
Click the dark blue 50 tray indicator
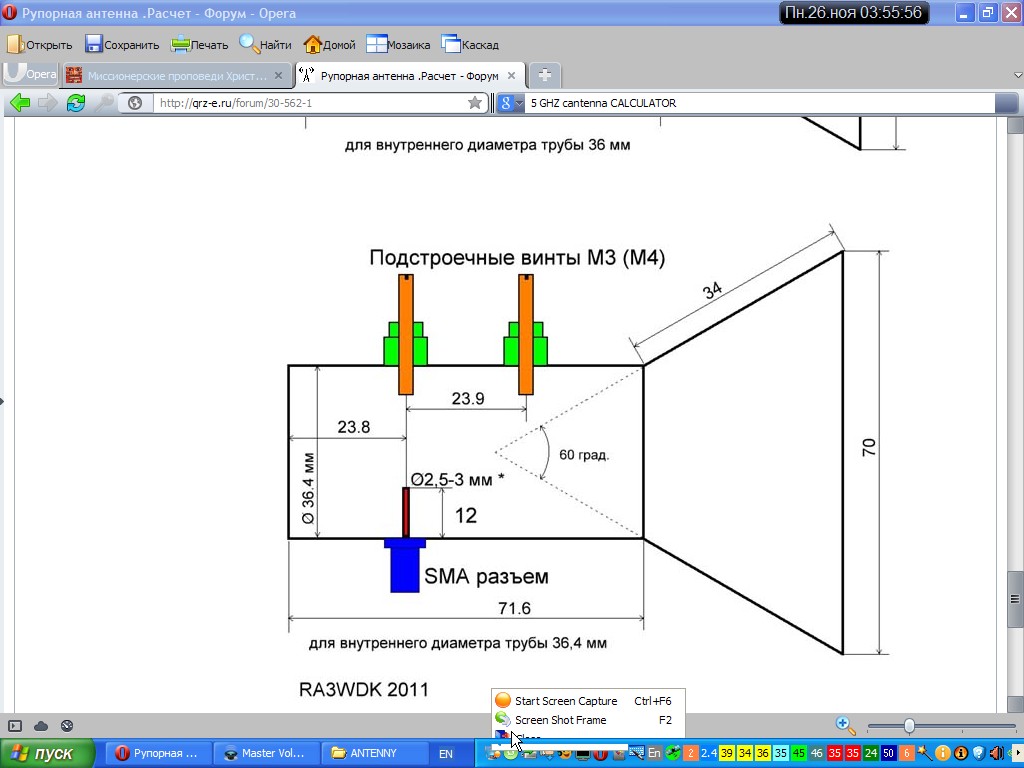(888, 753)
